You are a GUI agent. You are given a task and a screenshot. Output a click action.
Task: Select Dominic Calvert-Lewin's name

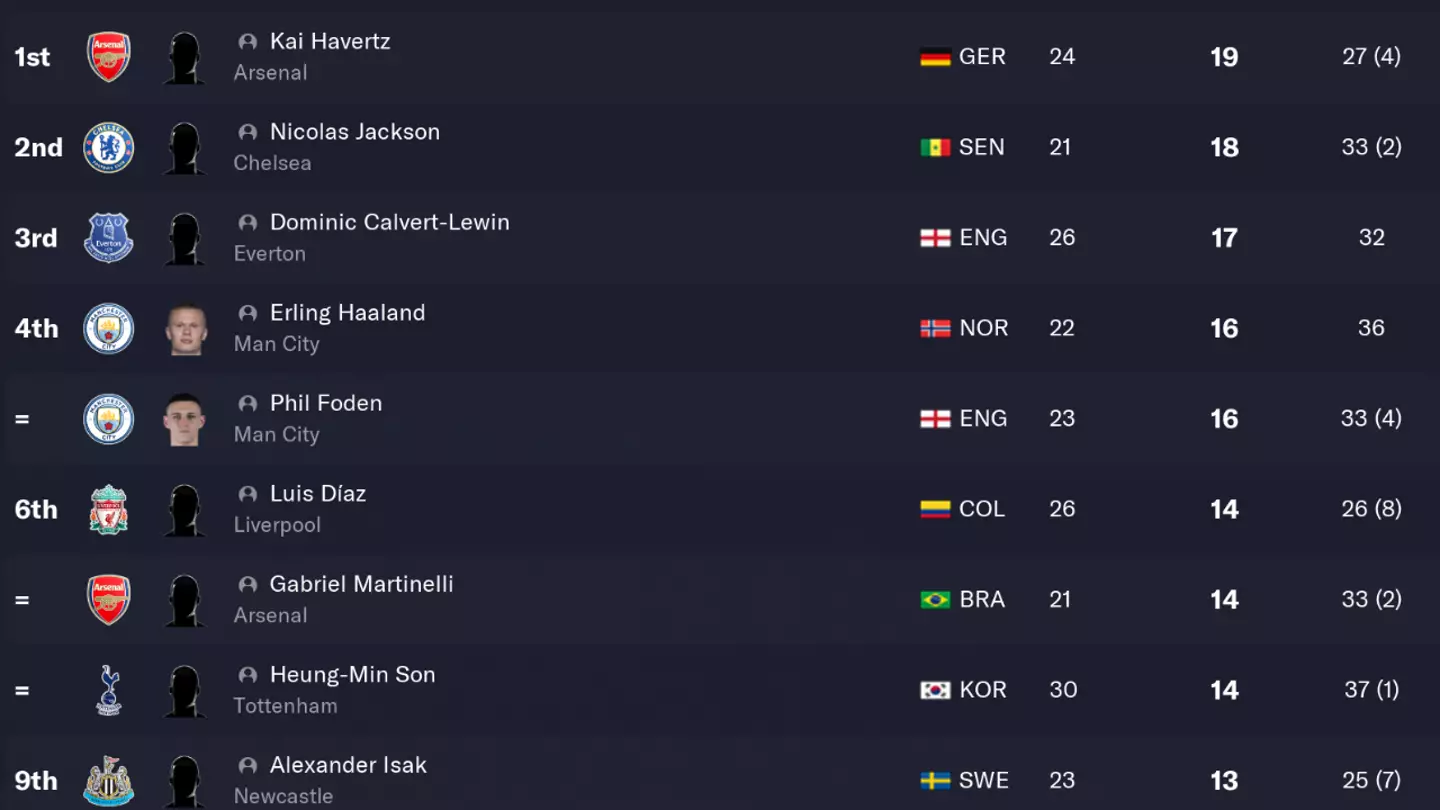point(389,223)
